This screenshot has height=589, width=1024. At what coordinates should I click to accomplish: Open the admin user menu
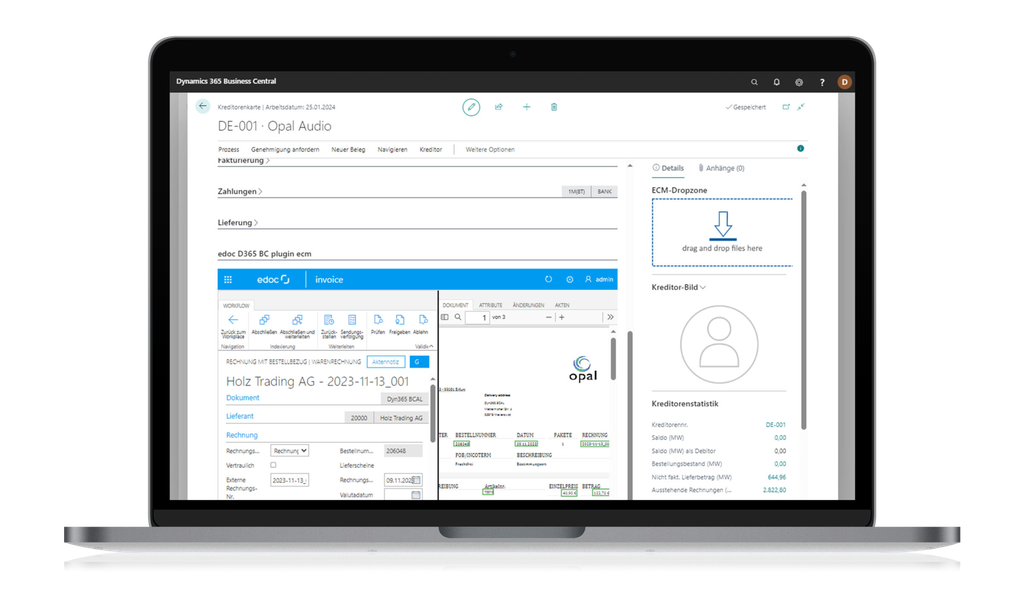coord(599,279)
